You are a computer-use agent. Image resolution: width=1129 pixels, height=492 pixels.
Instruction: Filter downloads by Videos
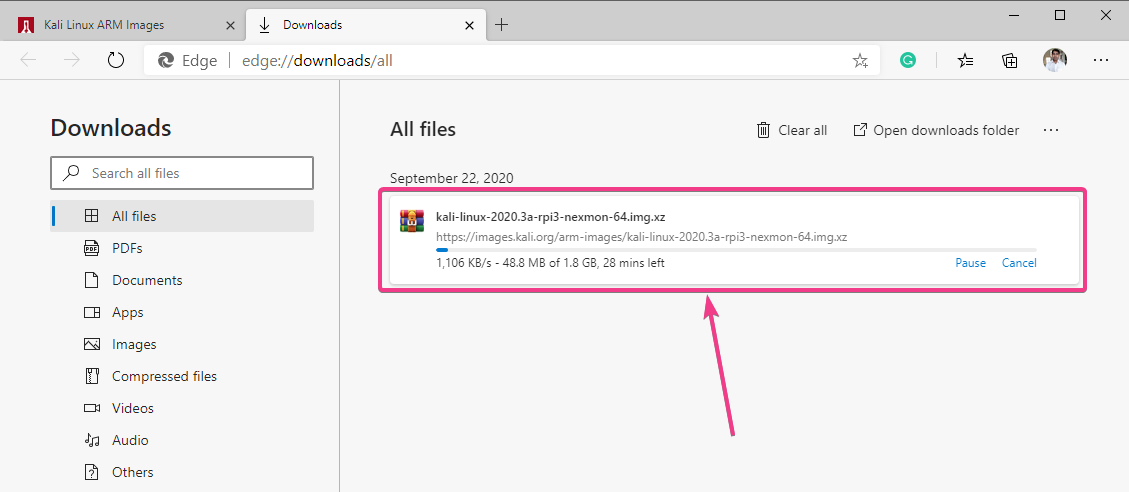tap(182, 408)
